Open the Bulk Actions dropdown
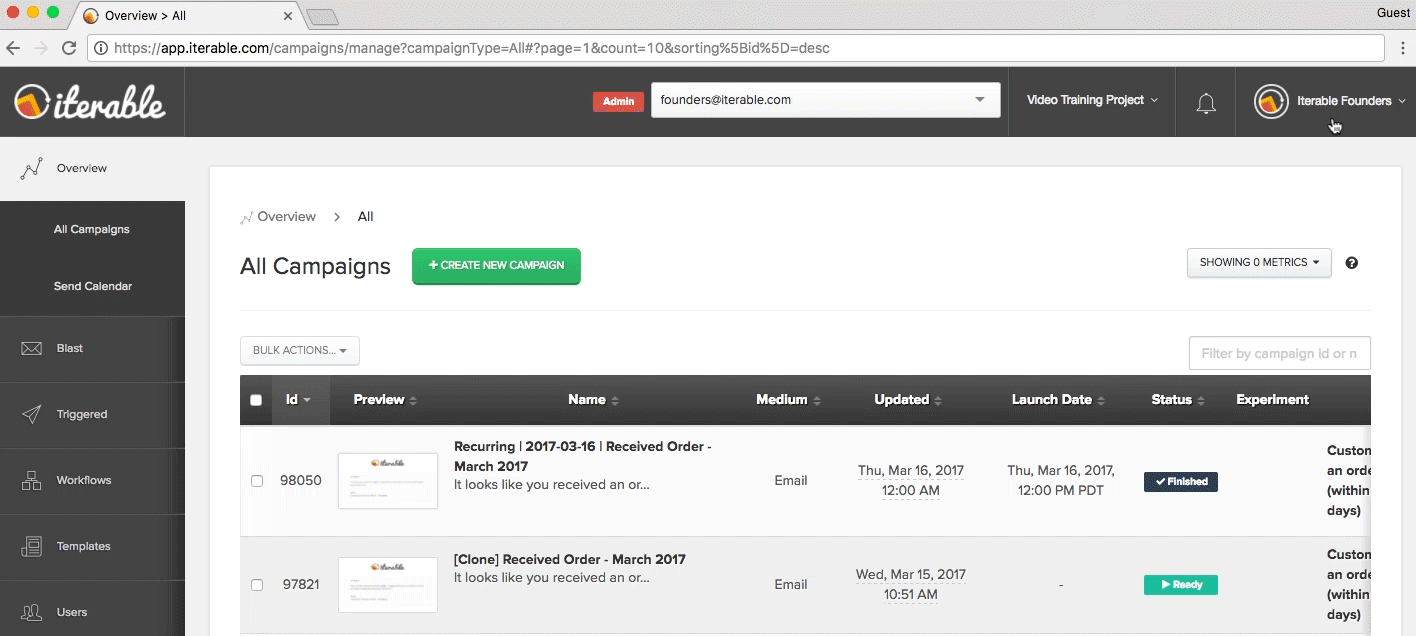Viewport: 1416px width, 636px height. [x=300, y=351]
